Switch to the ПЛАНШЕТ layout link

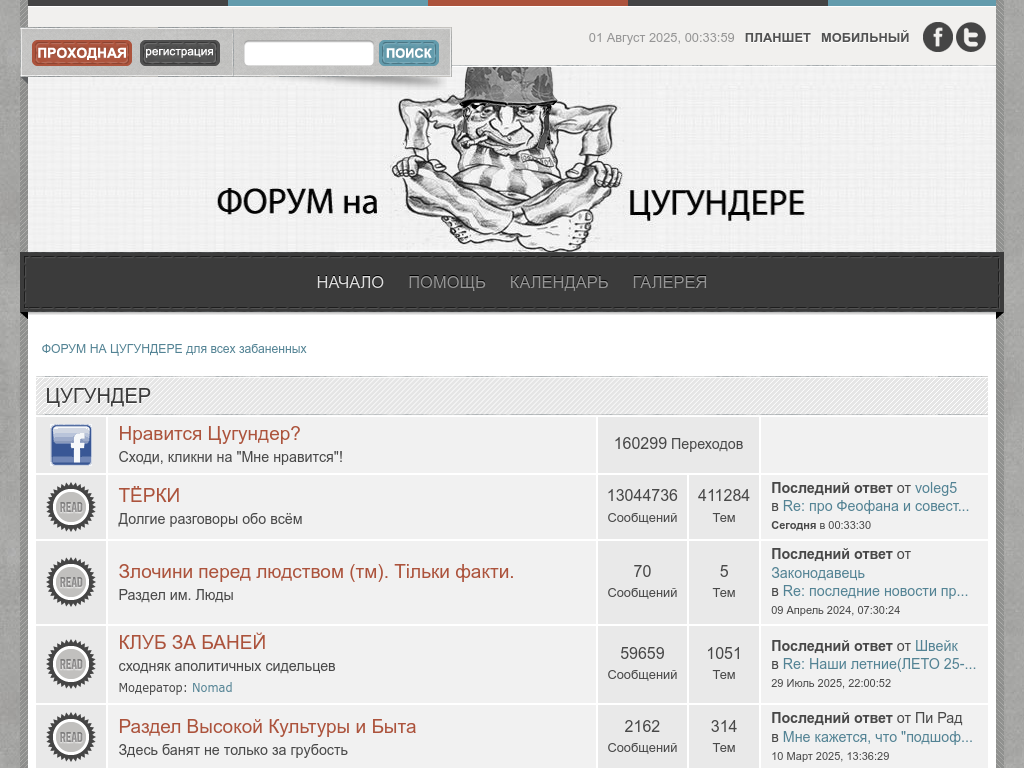778,38
